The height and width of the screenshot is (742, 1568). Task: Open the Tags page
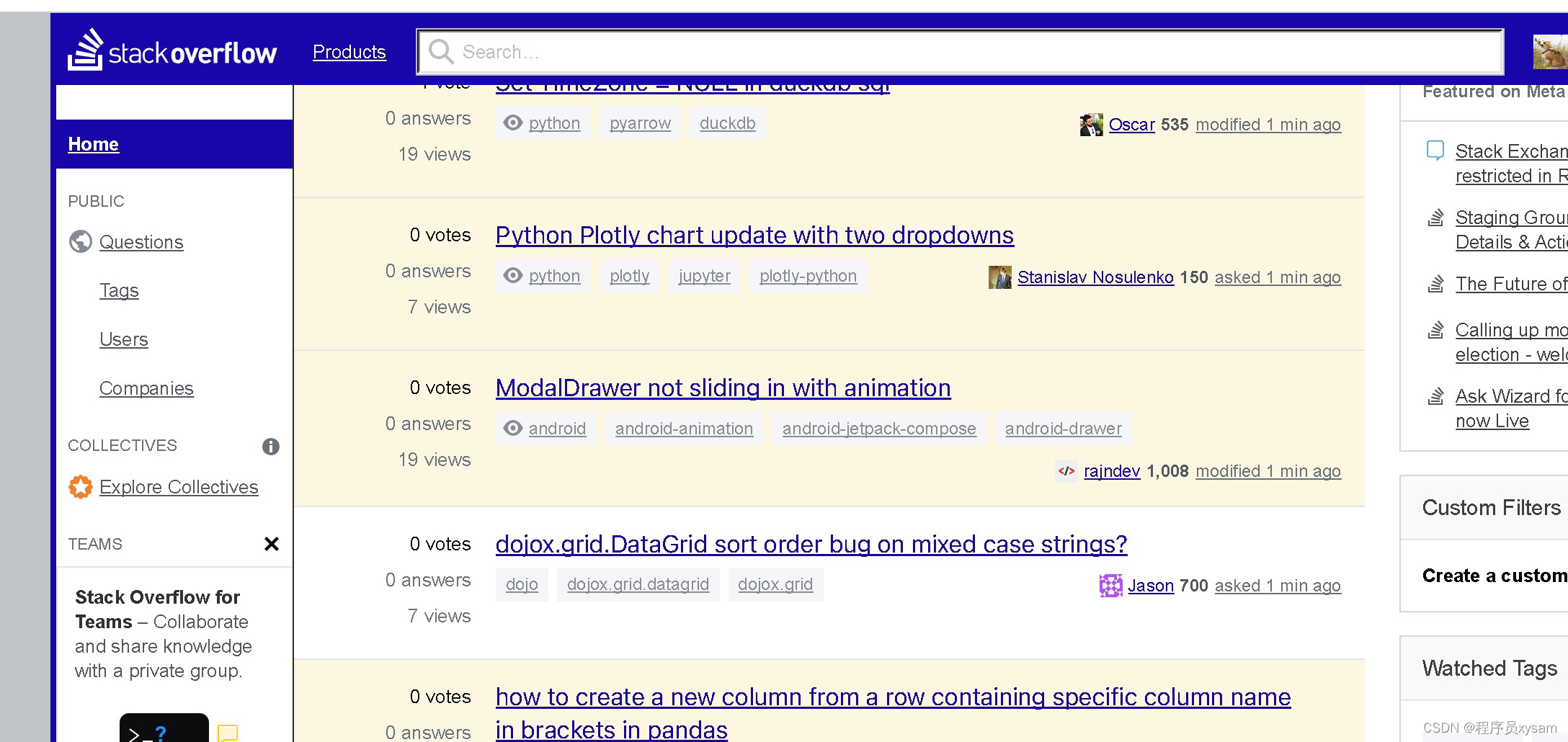click(119, 290)
